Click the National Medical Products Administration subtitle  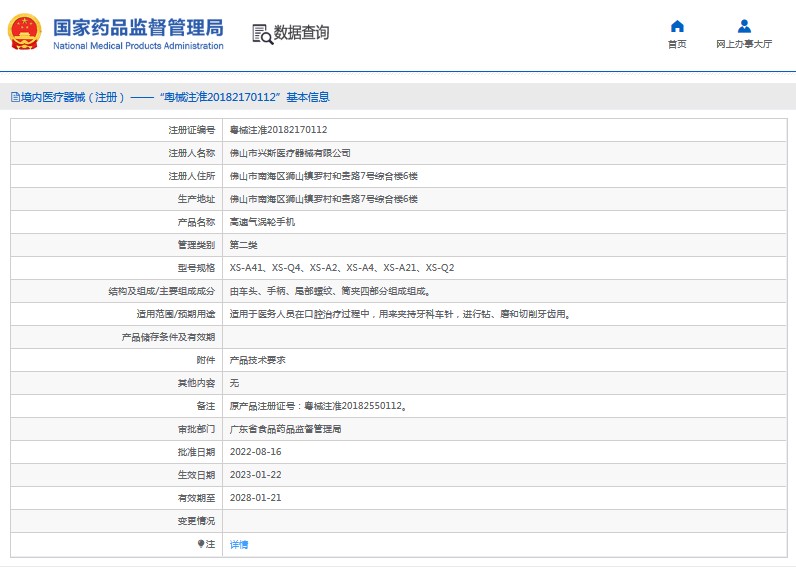click(x=137, y=46)
